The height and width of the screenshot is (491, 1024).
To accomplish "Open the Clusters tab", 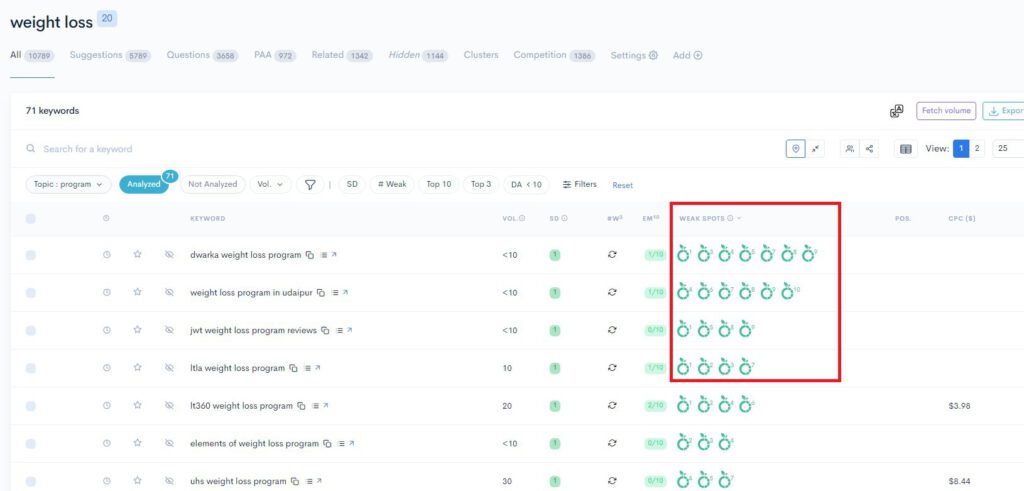I will [x=481, y=55].
